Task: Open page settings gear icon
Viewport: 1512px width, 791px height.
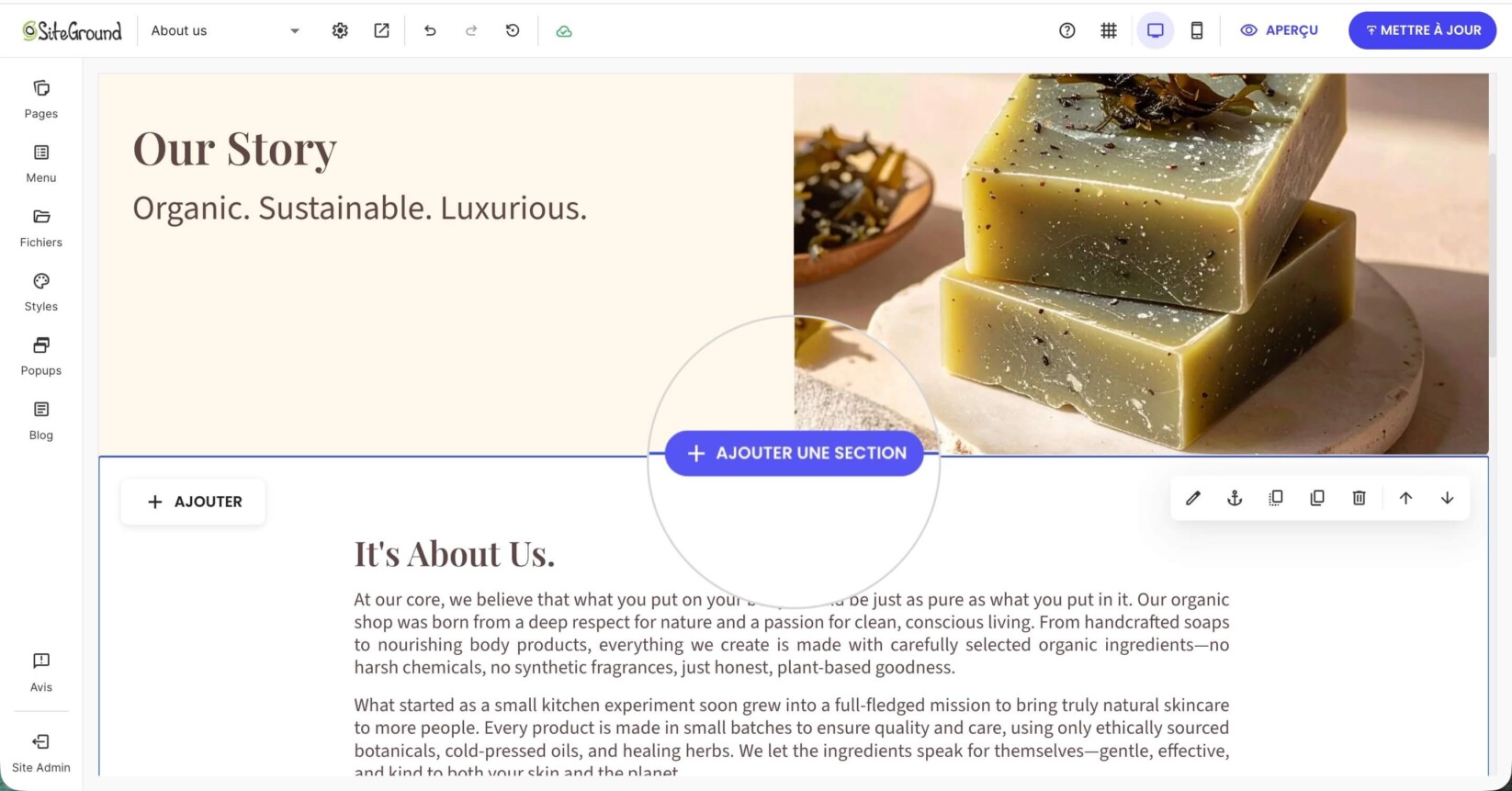Action: (340, 30)
